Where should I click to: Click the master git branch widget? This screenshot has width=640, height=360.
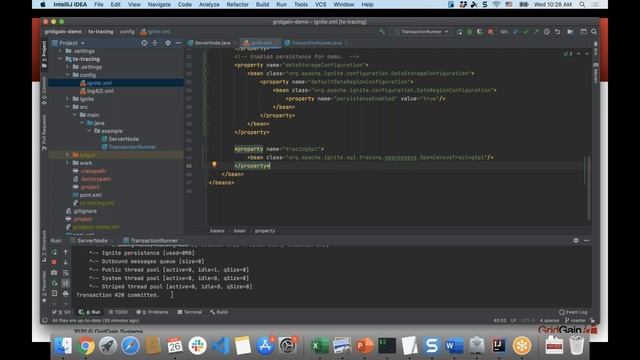[x=576, y=321]
